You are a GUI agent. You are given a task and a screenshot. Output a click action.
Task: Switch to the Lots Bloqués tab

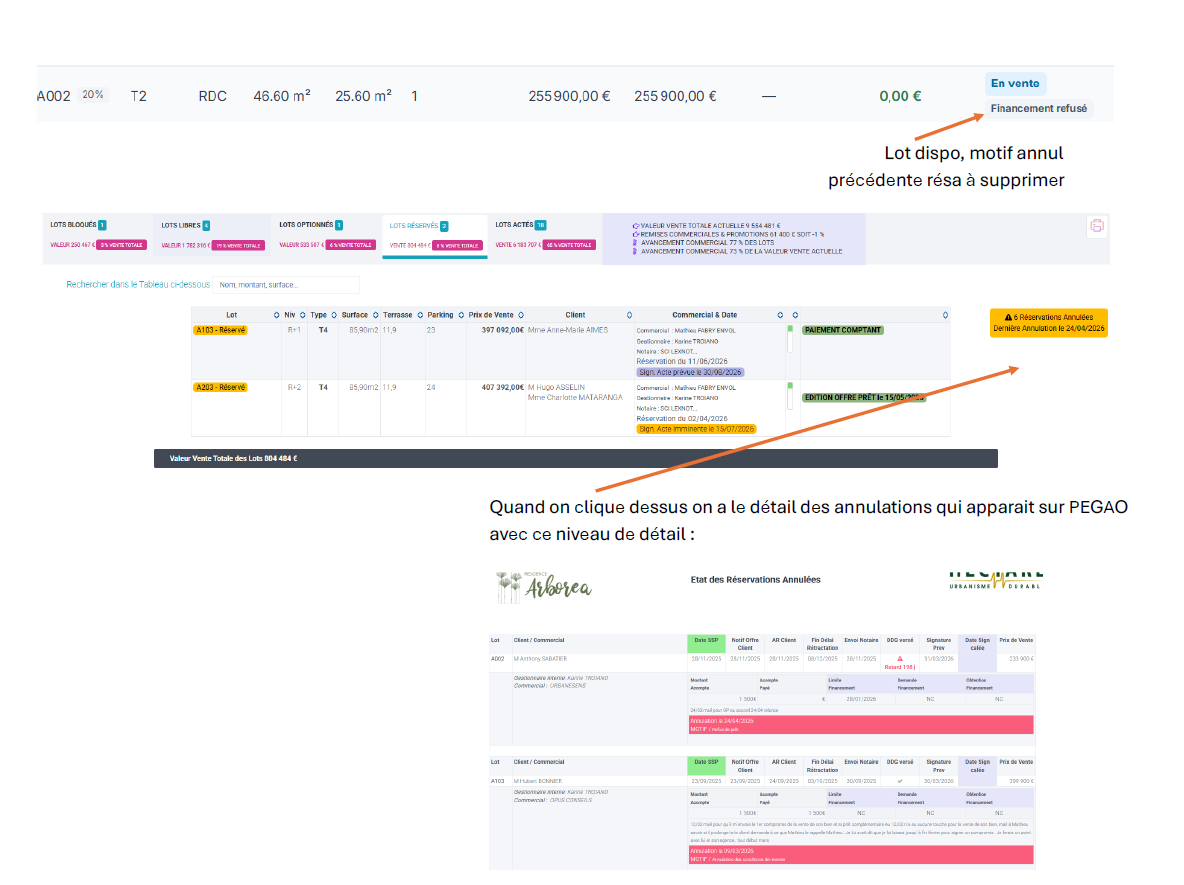point(97,236)
